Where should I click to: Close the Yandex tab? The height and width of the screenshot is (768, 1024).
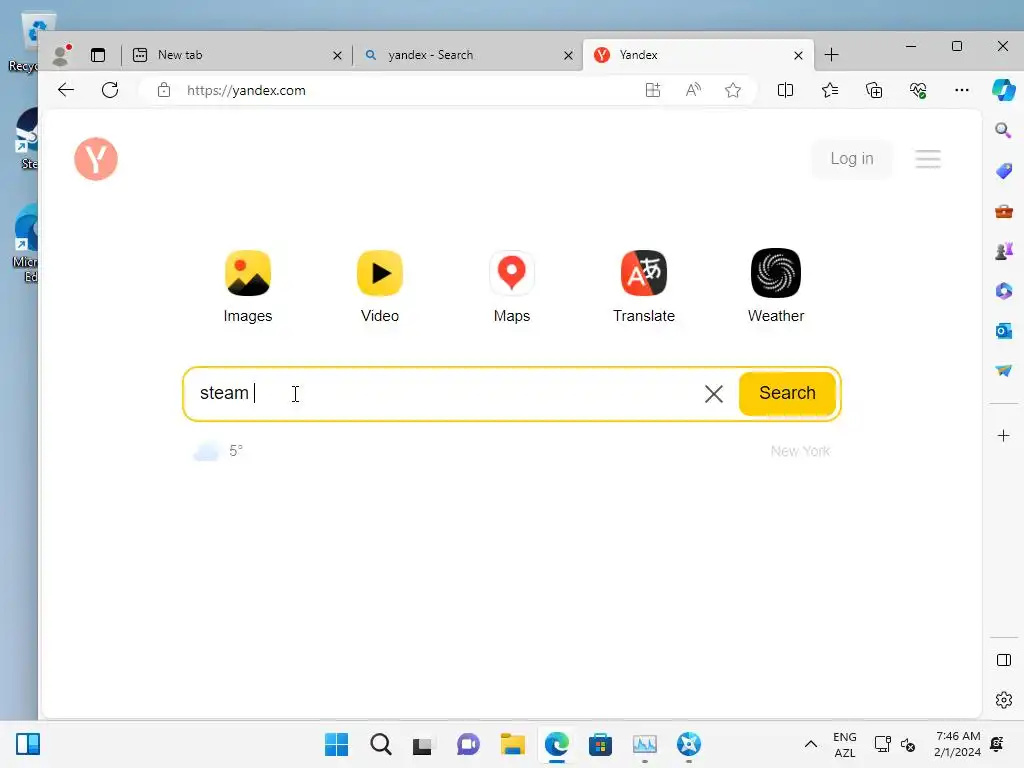coord(798,56)
